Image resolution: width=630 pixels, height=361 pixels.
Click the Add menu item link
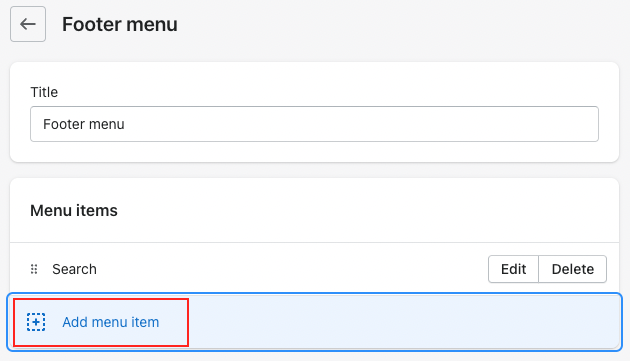tap(110, 322)
